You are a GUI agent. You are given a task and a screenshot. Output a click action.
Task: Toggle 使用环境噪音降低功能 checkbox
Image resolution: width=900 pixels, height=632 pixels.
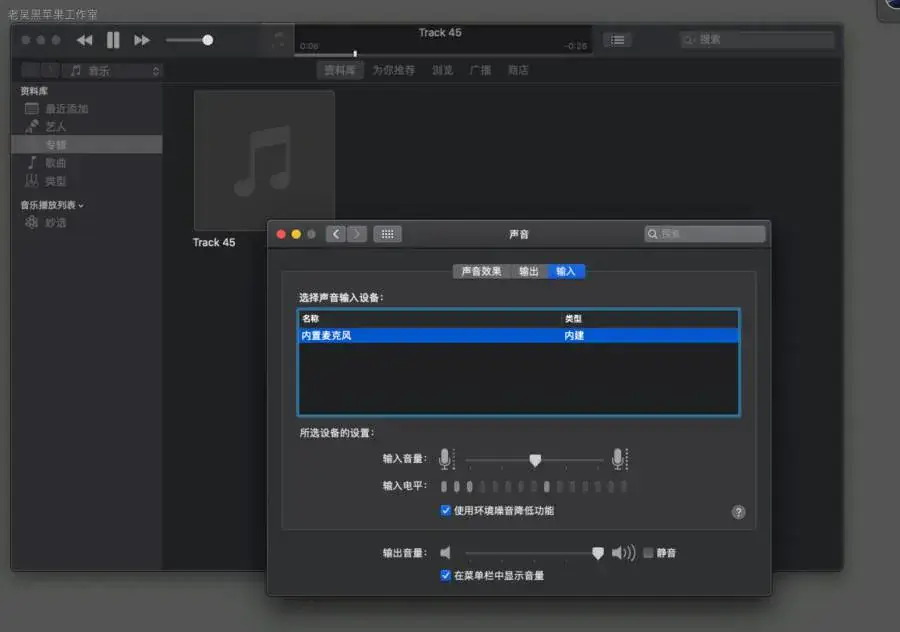coord(445,510)
